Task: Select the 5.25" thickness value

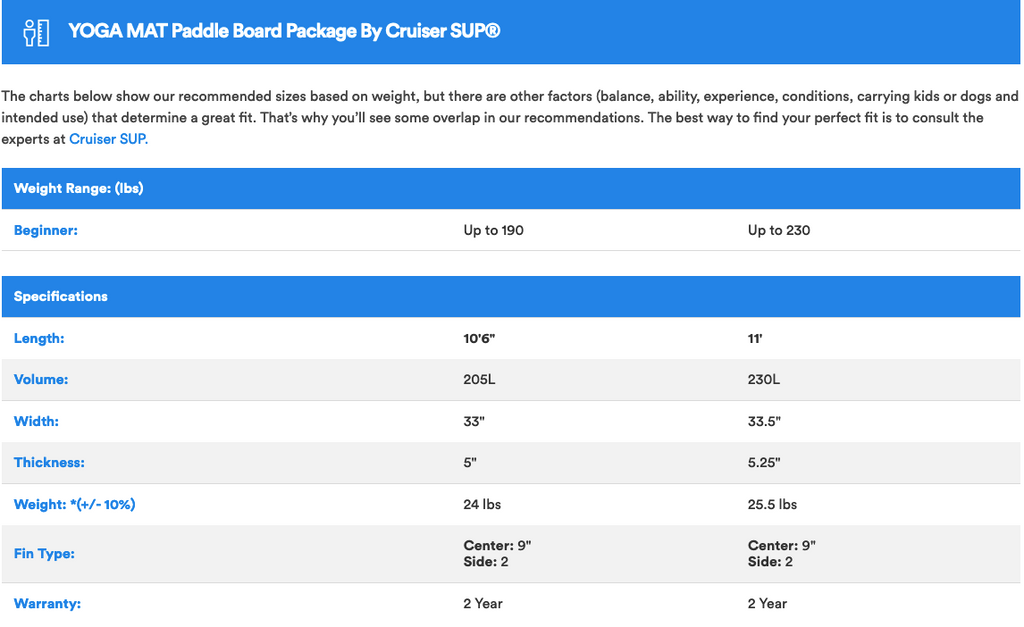Action: (764, 462)
